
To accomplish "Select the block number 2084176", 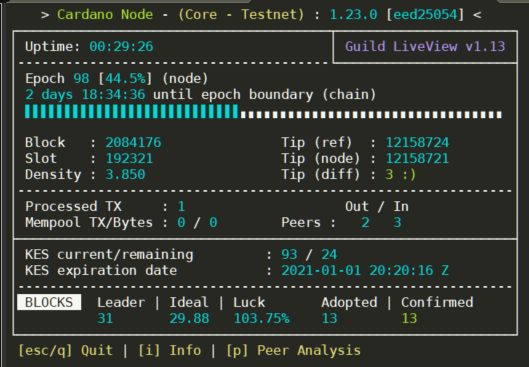I will coord(133,142).
